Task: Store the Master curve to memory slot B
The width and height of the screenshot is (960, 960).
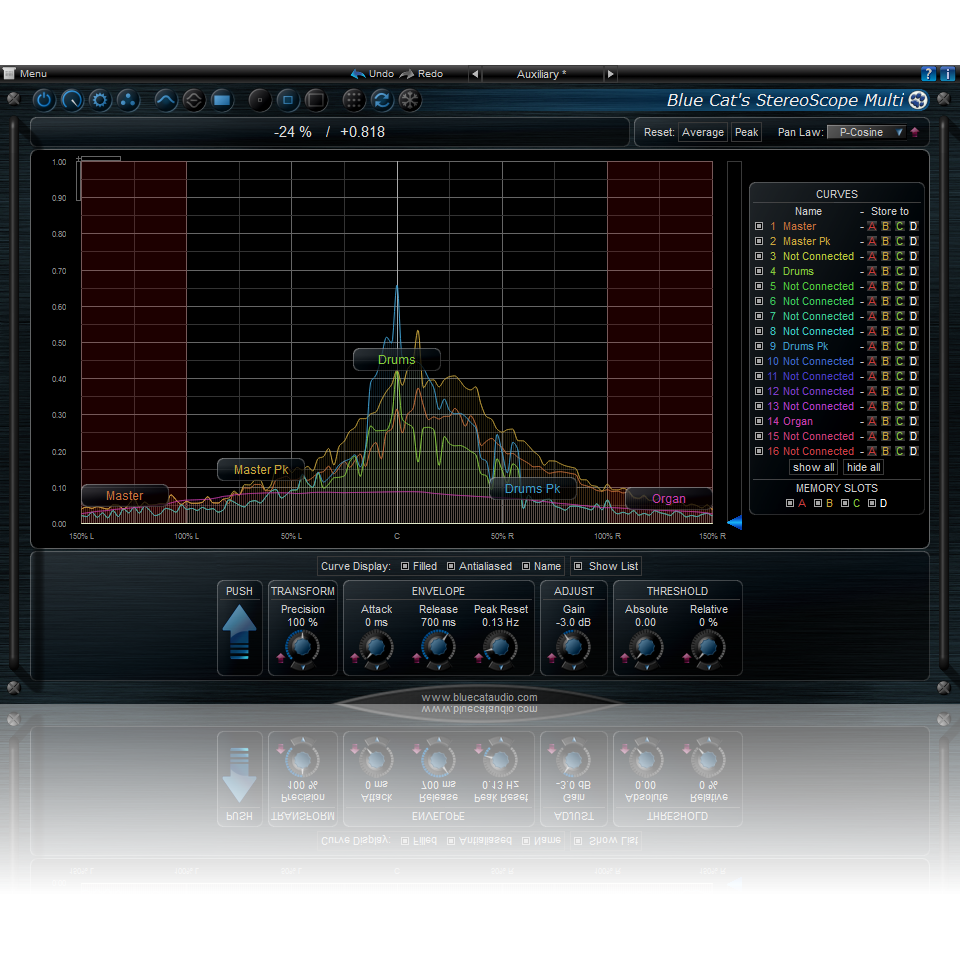Action: click(x=884, y=226)
